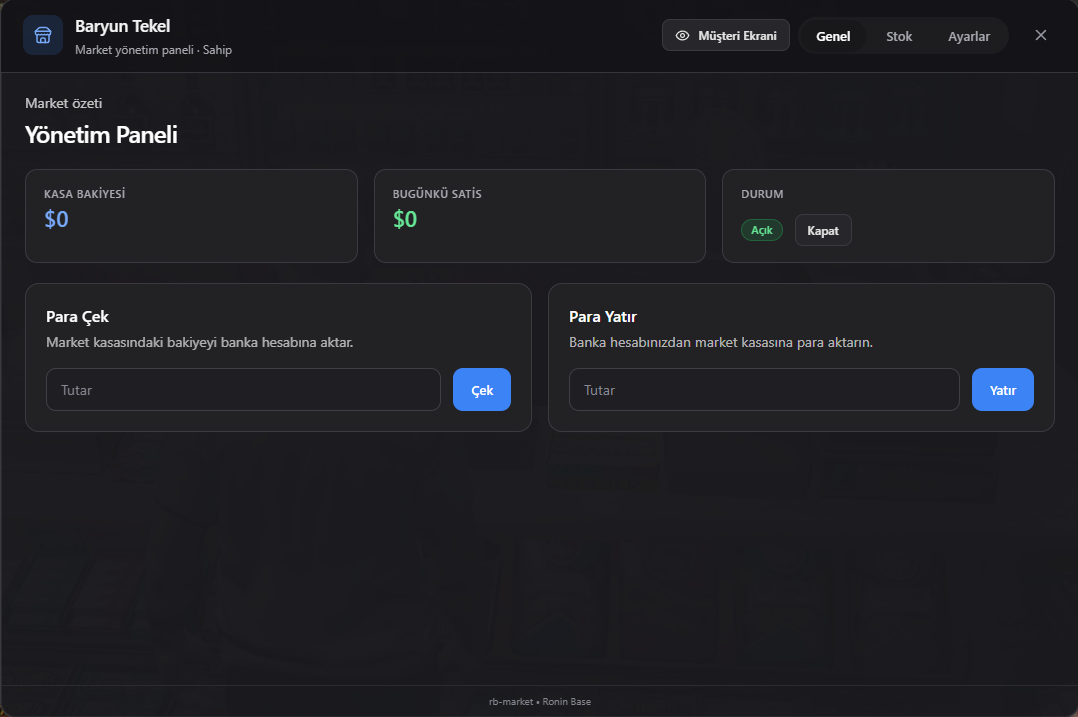Click the Para Yatır heading

(603, 317)
